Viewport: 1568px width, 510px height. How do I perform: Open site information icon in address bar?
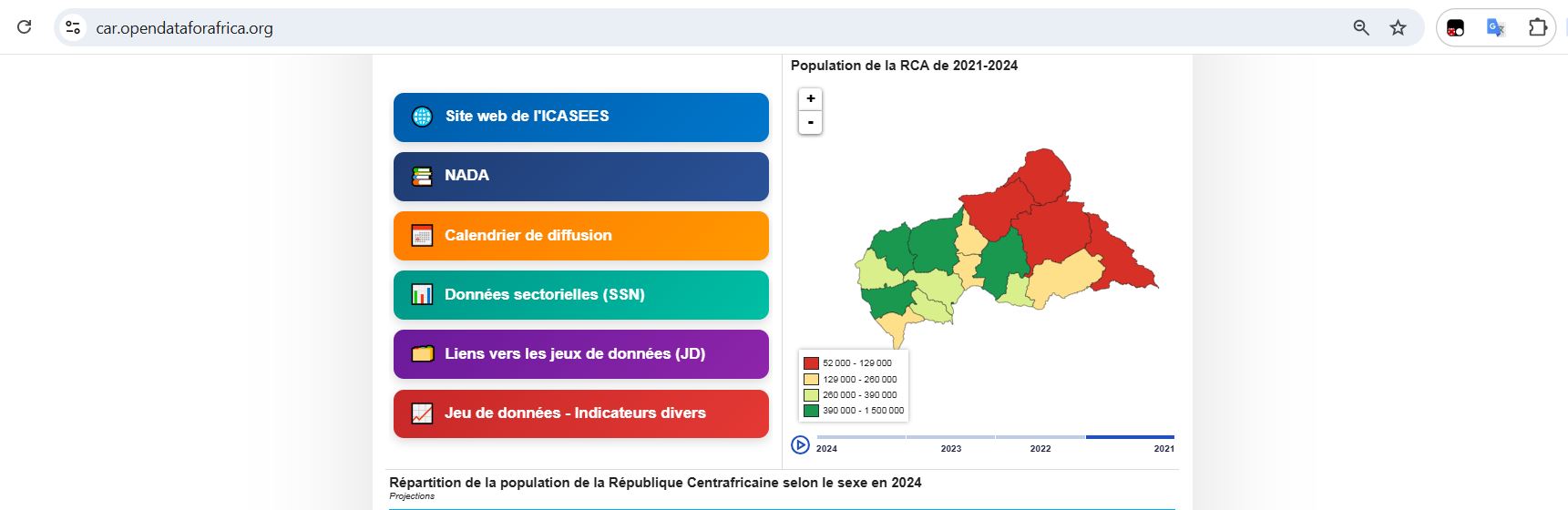tap(73, 27)
